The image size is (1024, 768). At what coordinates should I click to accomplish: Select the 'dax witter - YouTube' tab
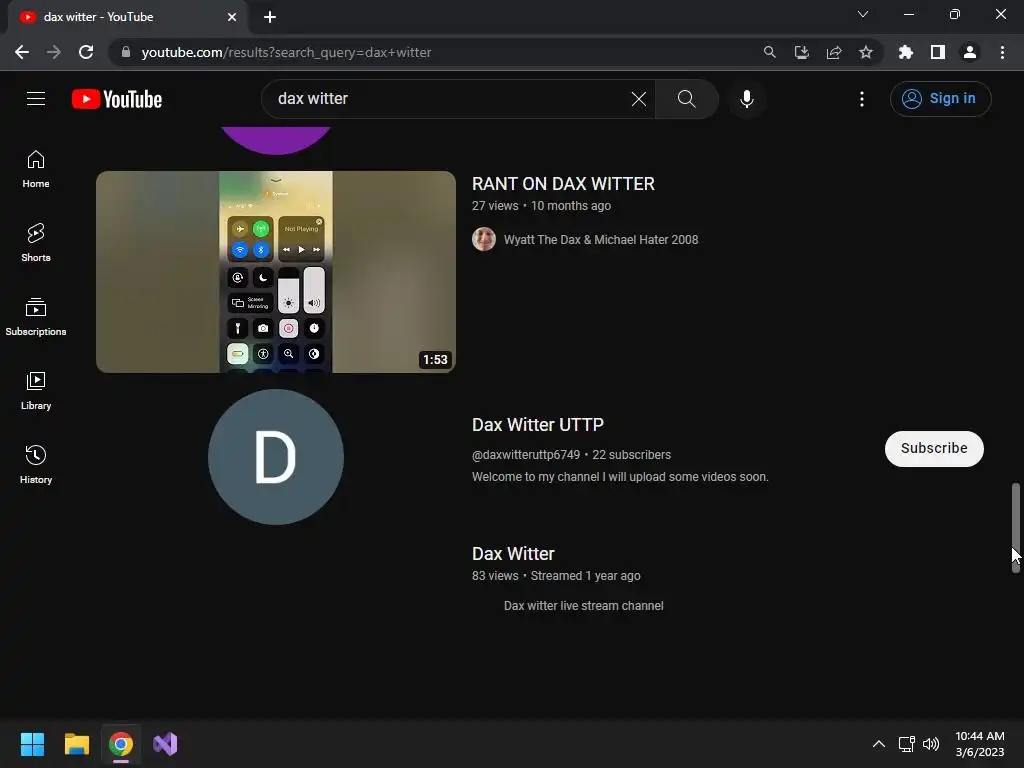point(127,18)
